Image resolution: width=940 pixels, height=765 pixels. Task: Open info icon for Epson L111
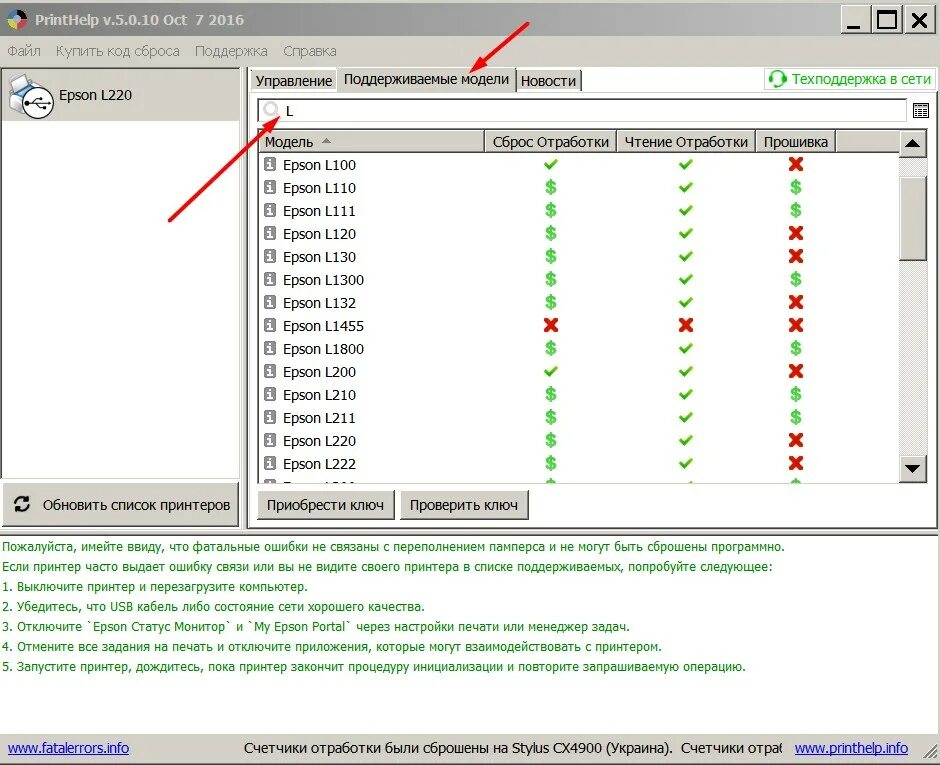[x=270, y=210]
